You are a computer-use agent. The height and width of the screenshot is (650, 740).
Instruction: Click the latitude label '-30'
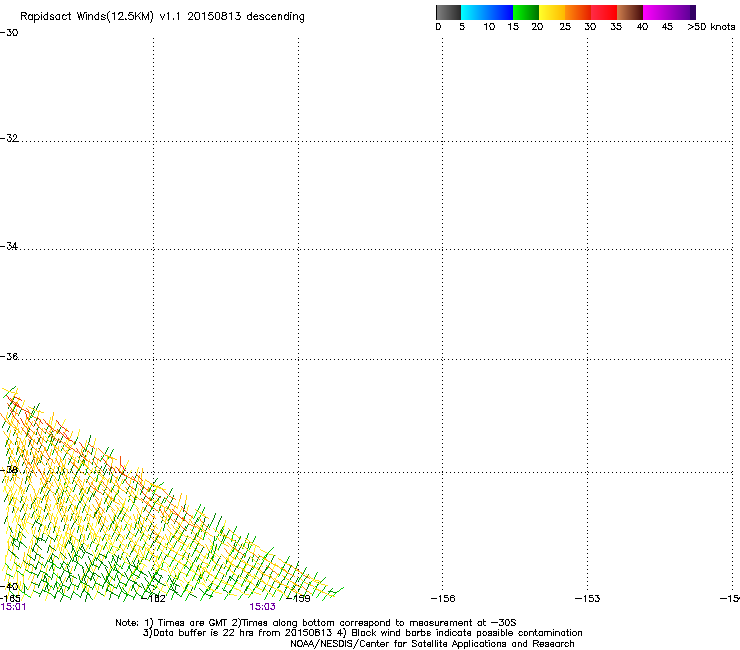point(9,33)
